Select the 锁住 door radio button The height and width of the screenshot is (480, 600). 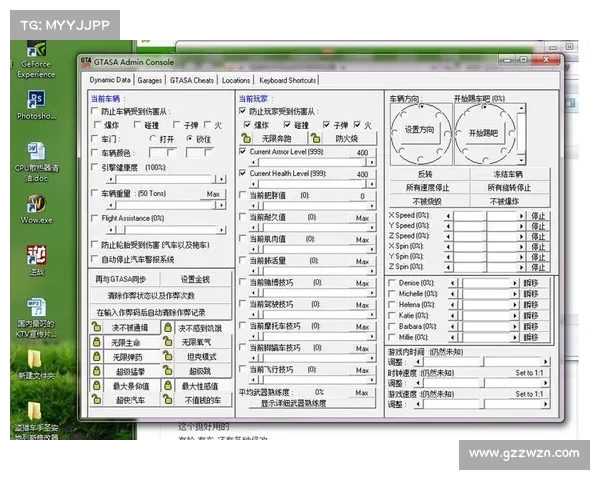189,139
